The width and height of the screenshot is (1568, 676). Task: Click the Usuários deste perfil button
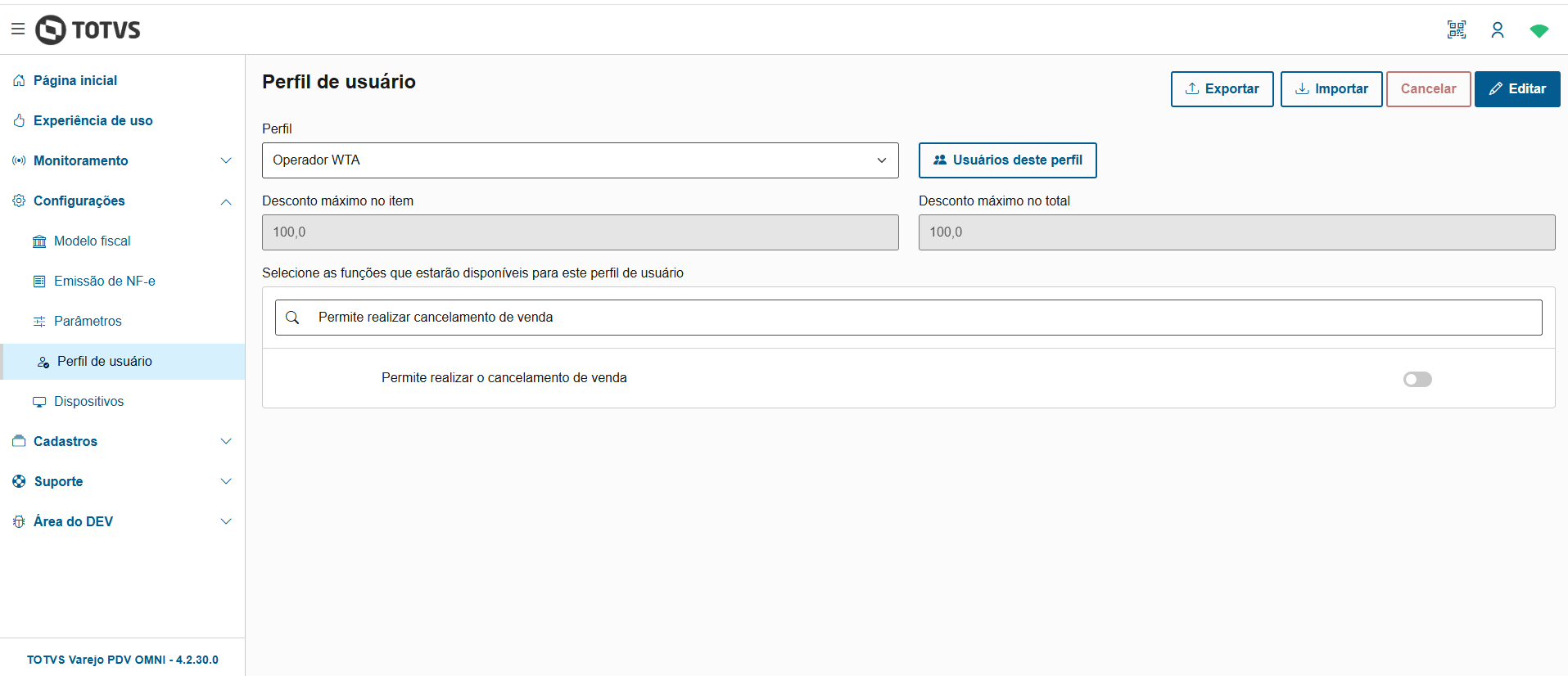[1007, 160]
